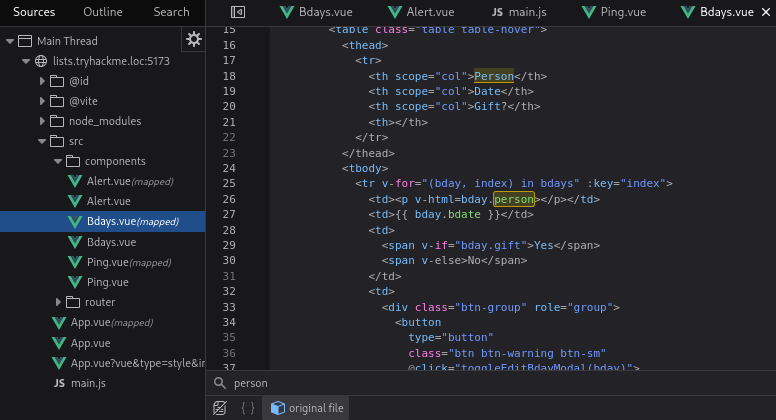Image resolution: width=776 pixels, height=420 pixels.
Task: Click the 'v-else' attribute on line 30
Action: [441, 260]
